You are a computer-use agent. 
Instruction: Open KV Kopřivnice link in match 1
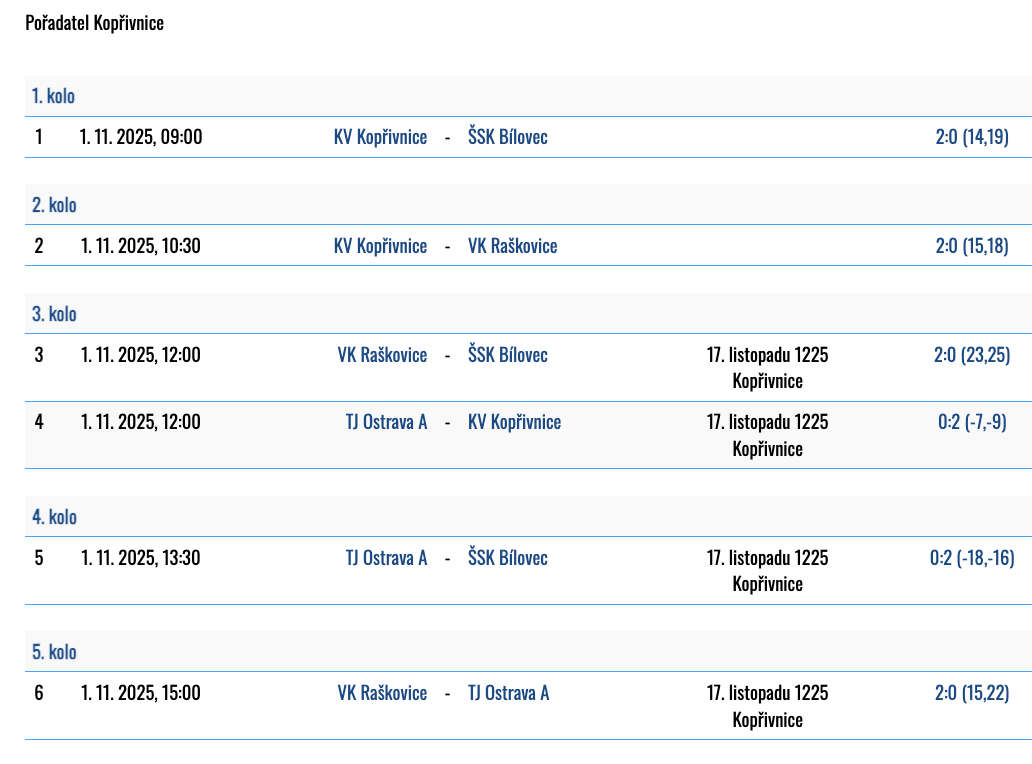[x=380, y=137]
